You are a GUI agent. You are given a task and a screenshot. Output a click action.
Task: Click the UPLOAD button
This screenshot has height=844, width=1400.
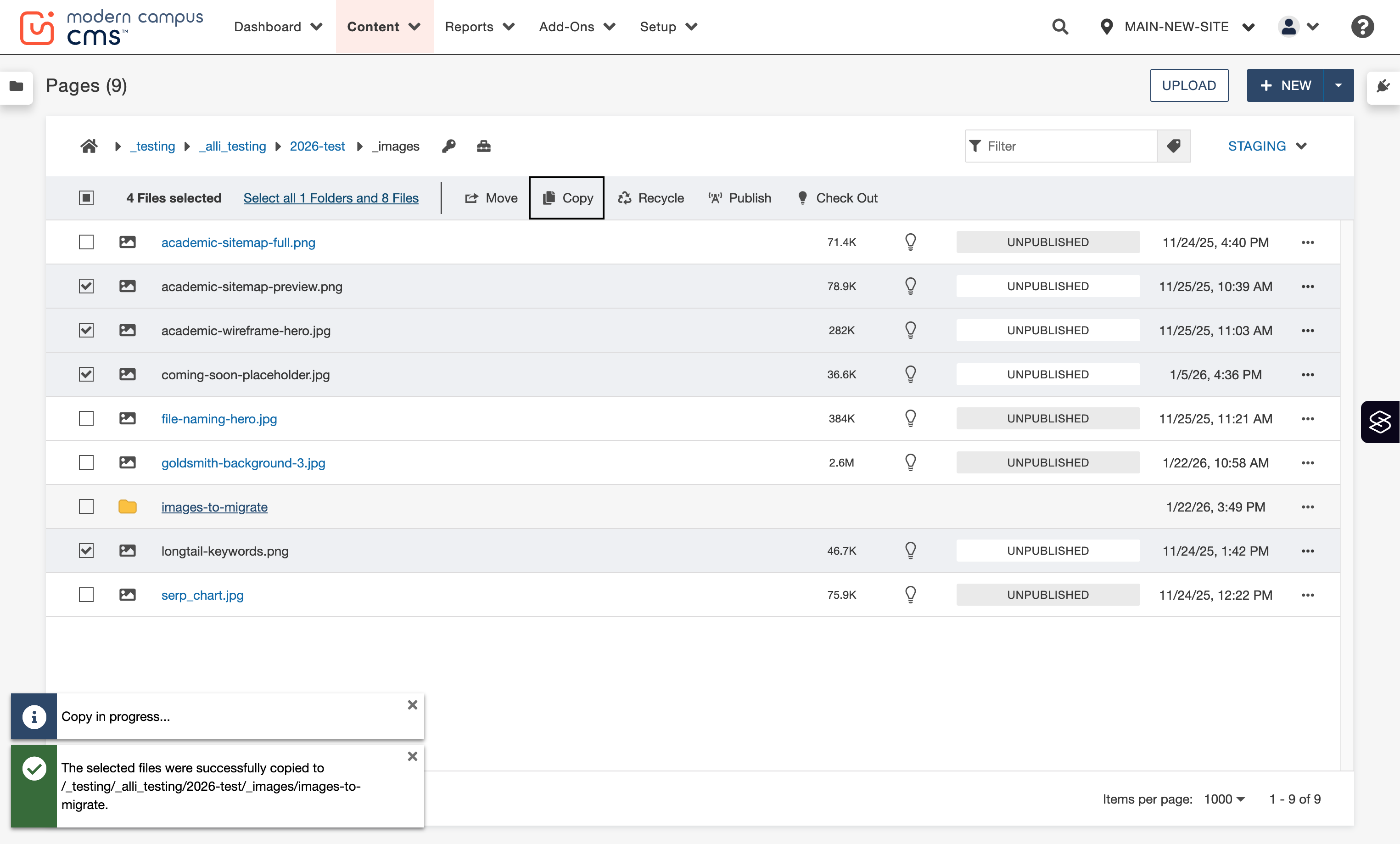[1189, 85]
